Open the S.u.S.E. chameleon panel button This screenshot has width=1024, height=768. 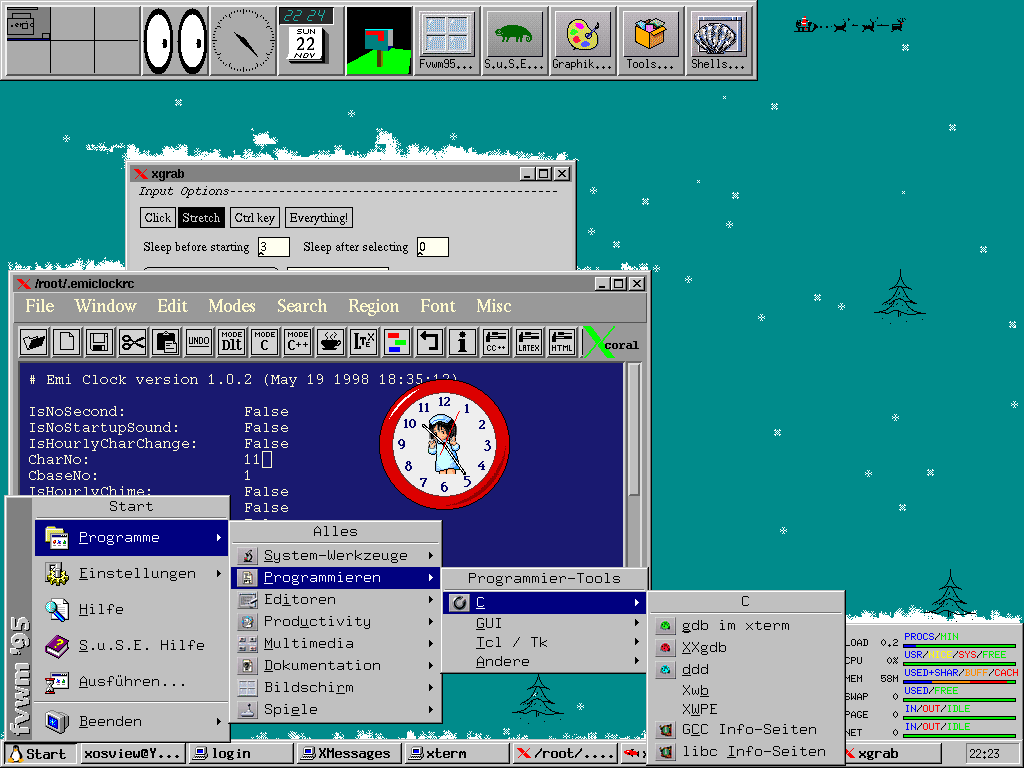[x=515, y=41]
